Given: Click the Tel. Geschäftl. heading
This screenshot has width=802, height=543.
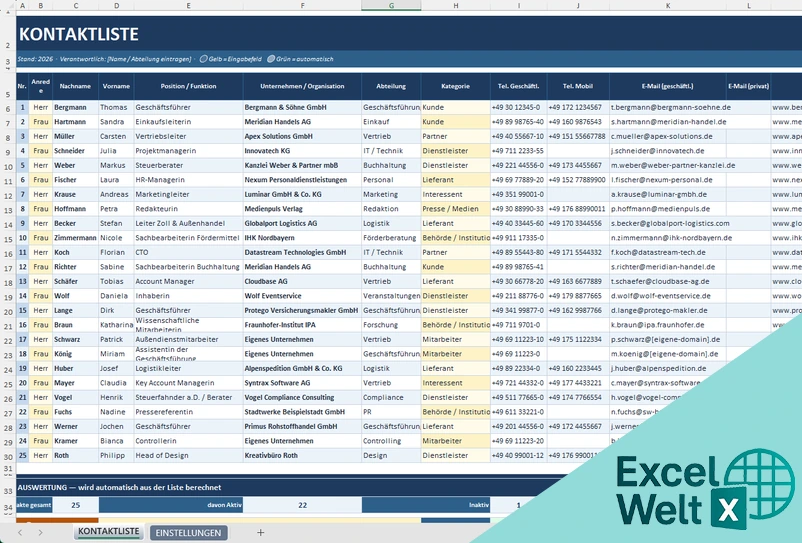Looking at the screenshot, I should coord(519,86).
